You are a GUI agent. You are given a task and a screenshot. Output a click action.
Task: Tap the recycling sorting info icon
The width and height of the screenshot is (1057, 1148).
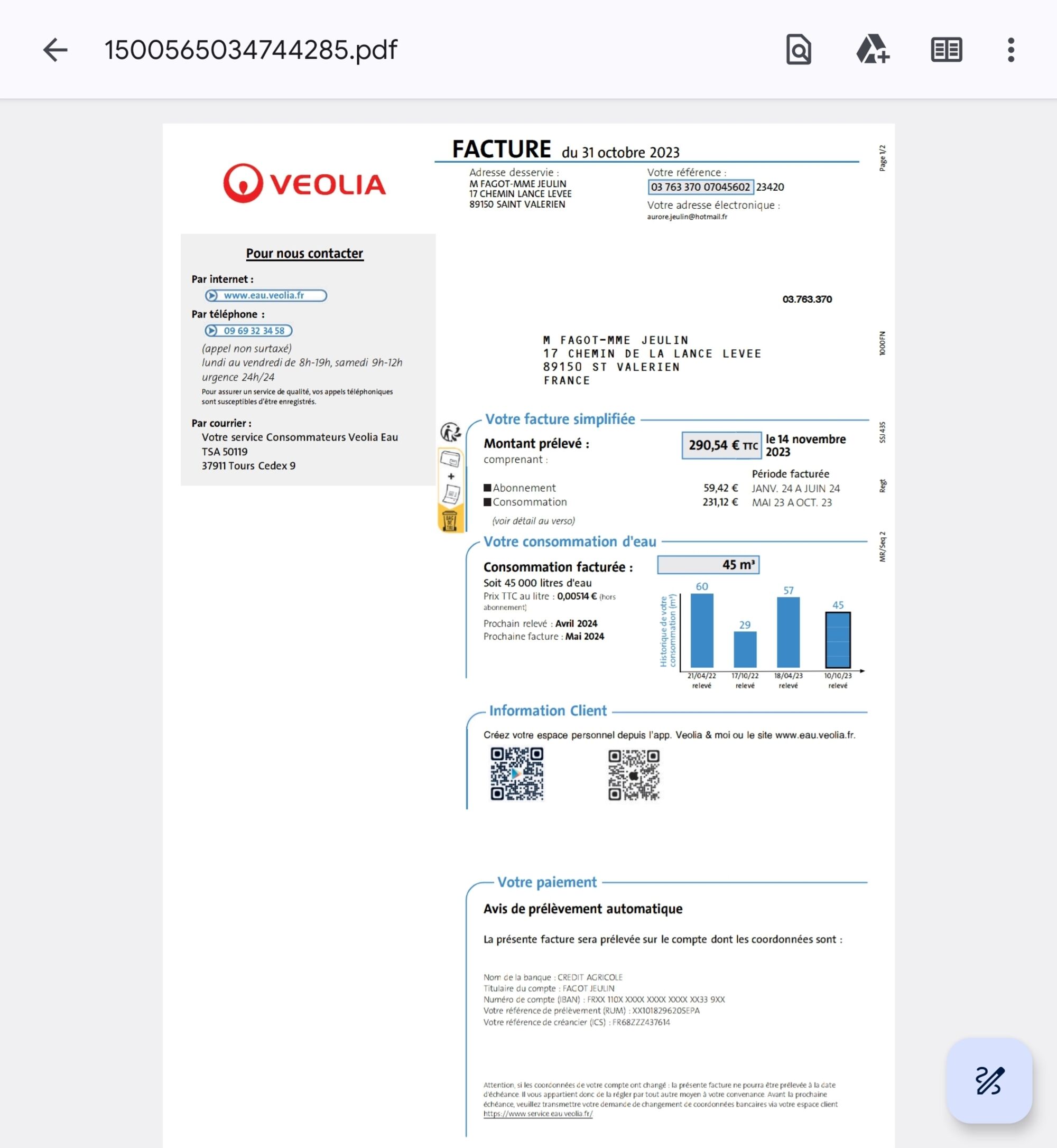click(x=450, y=432)
